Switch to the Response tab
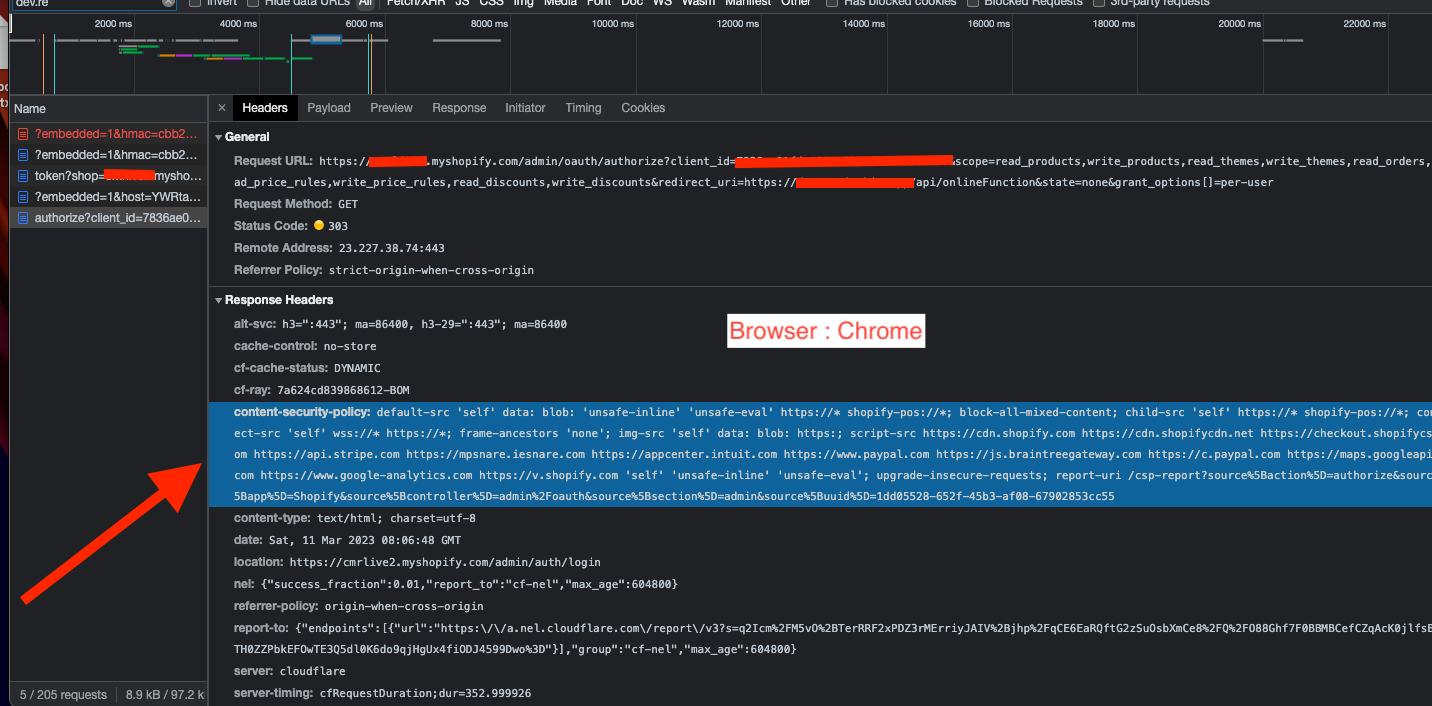This screenshot has height=706, width=1432. [459, 108]
